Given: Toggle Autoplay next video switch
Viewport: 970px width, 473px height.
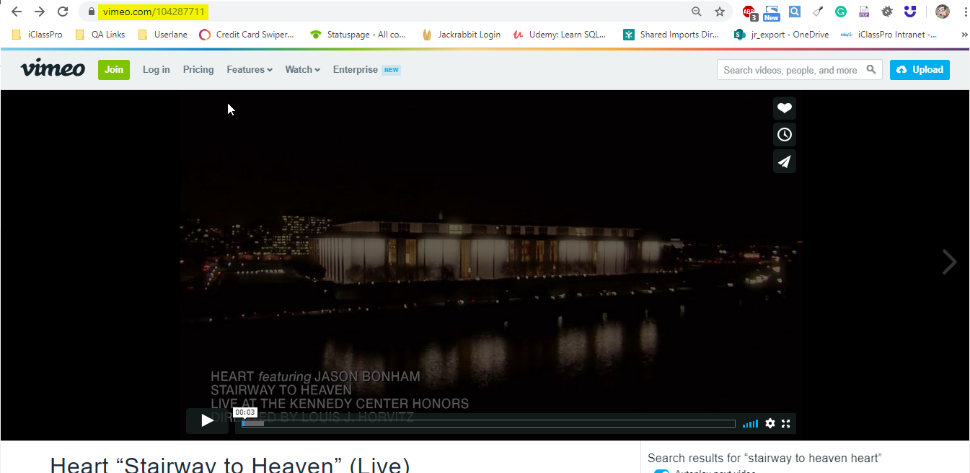Looking at the screenshot, I should coord(661,471).
